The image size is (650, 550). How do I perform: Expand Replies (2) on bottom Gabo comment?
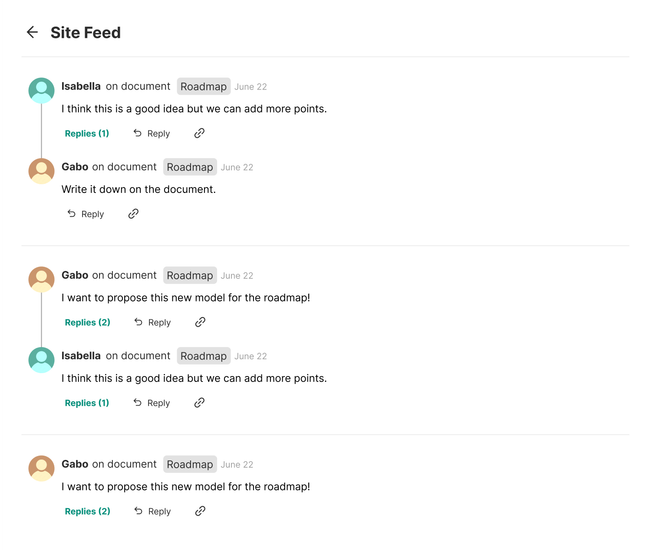87,511
